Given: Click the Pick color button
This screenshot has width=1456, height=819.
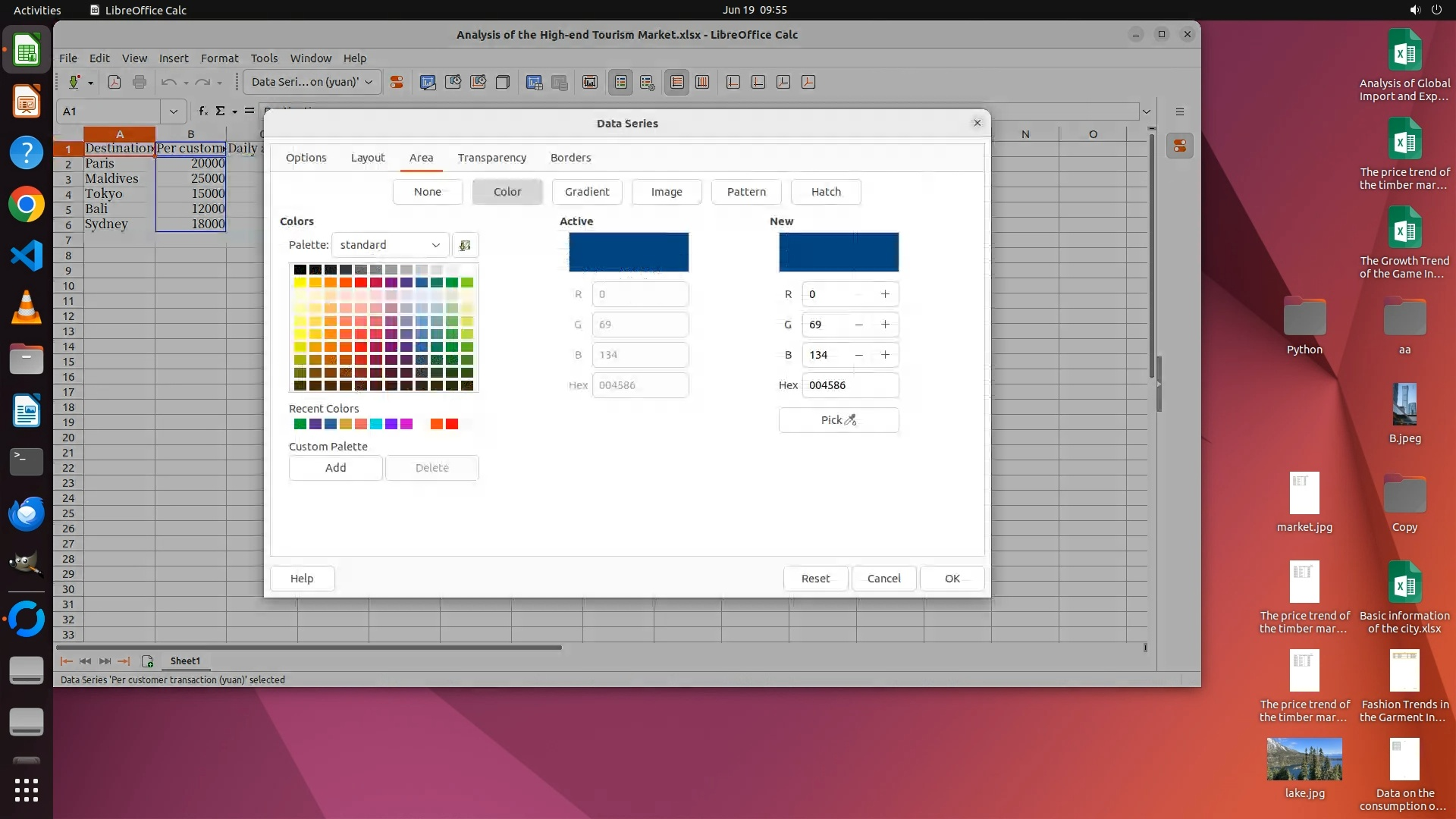Looking at the screenshot, I should click(x=838, y=420).
